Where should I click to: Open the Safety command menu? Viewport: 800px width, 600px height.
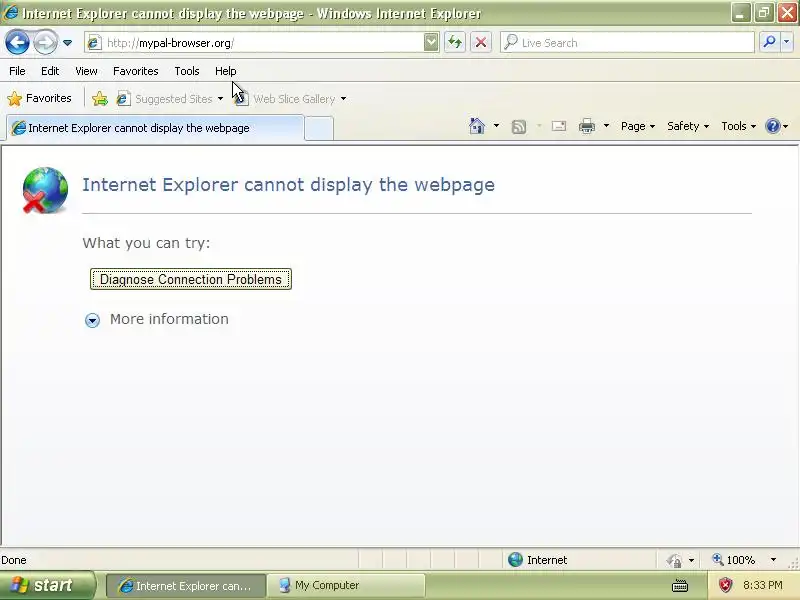point(688,126)
